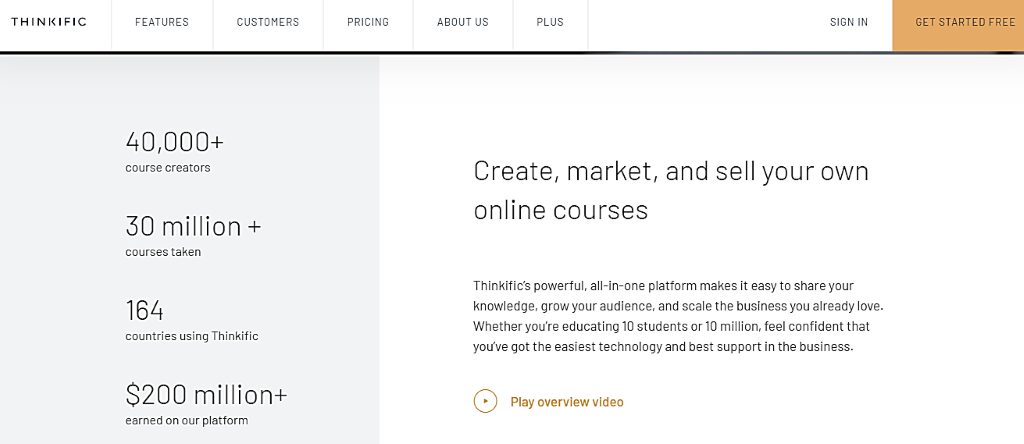The height and width of the screenshot is (444, 1024).
Task: Open the About Us menu
Action: coord(462,22)
